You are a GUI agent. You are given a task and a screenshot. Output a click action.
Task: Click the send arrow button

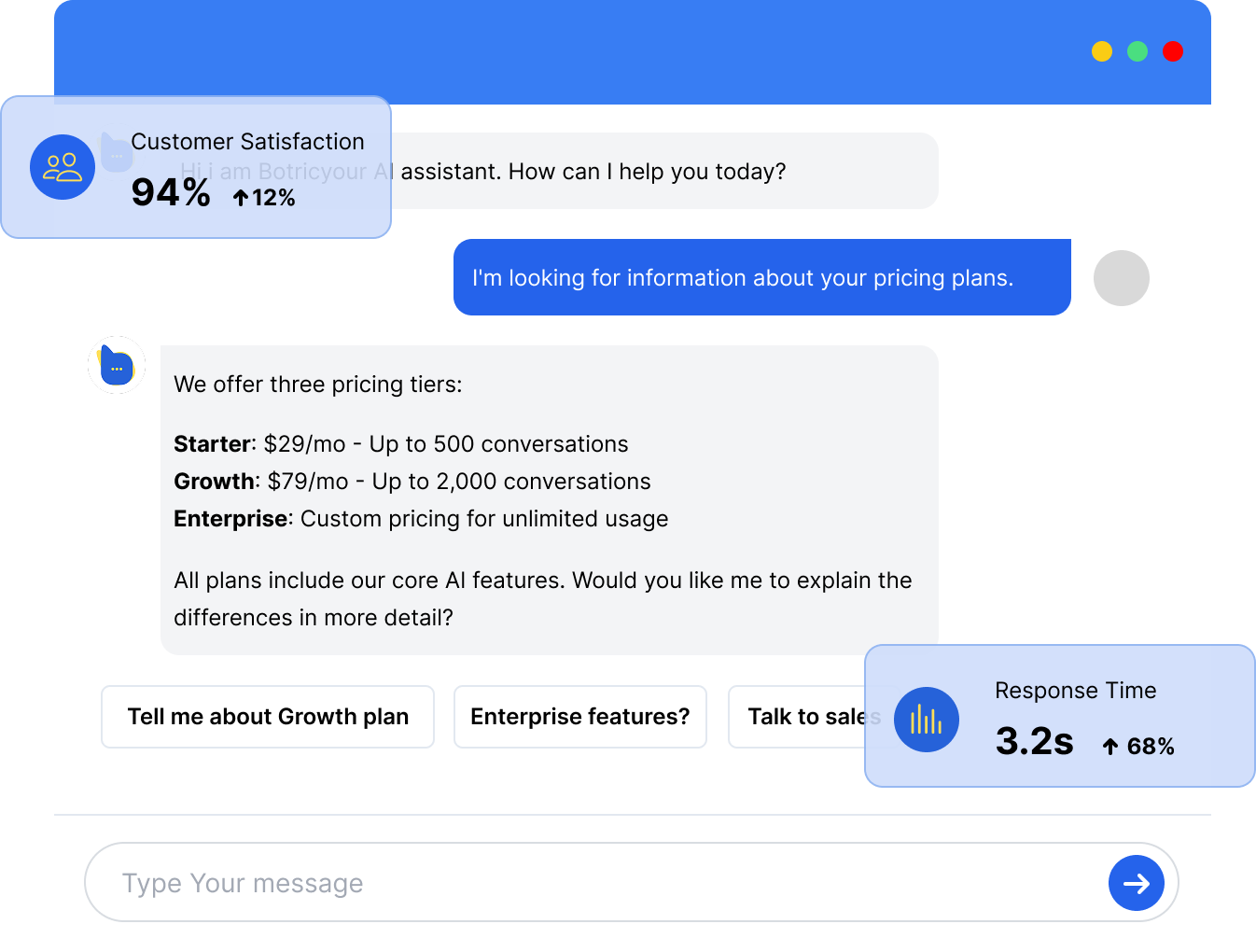(1136, 883)
